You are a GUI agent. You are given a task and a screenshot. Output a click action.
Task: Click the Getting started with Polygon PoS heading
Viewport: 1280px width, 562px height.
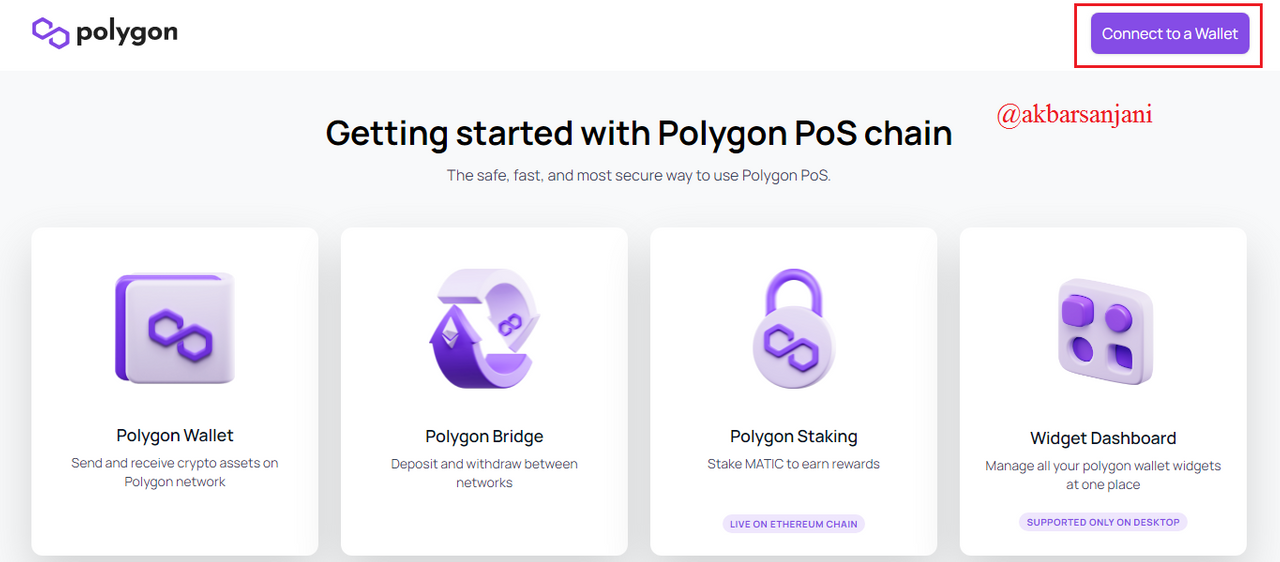tap(639, 133)
